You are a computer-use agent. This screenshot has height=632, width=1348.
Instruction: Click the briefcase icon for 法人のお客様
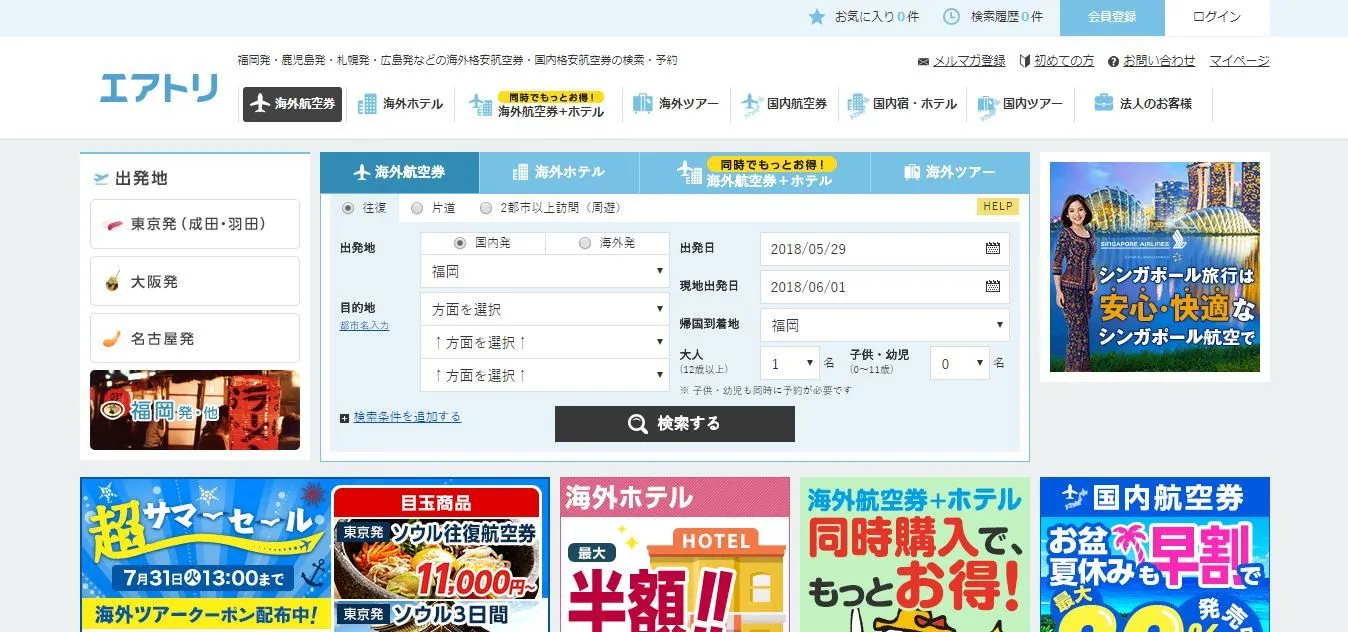(x=1103, y=103)
